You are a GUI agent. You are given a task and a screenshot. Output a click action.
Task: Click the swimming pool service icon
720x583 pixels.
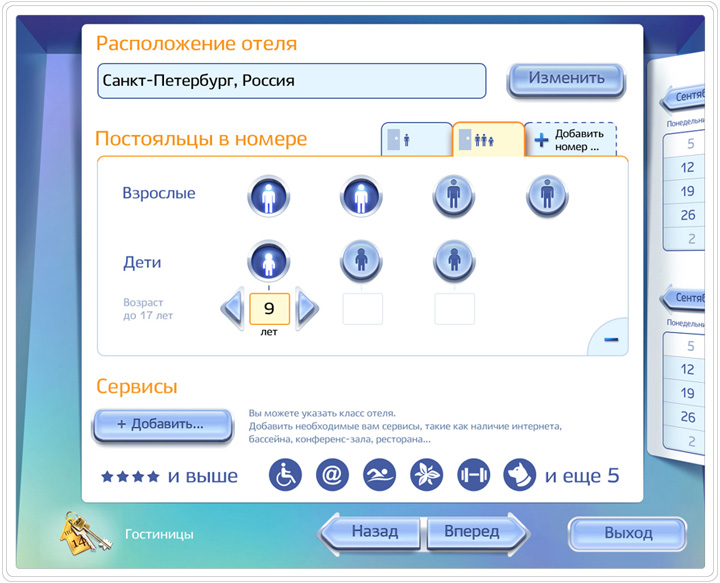pyautogui.click(x=379, y=476)
